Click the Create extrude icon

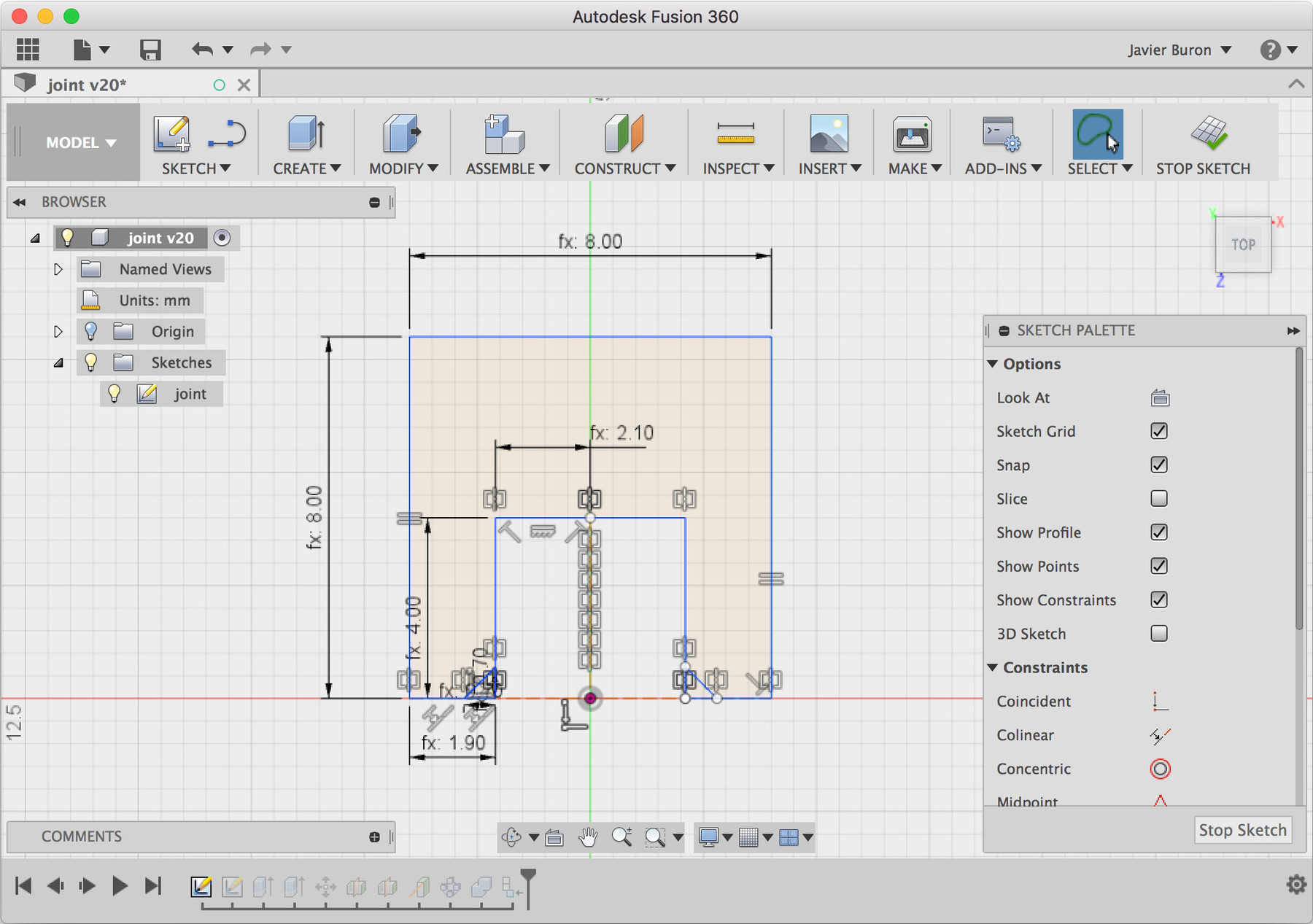point(306,133)
